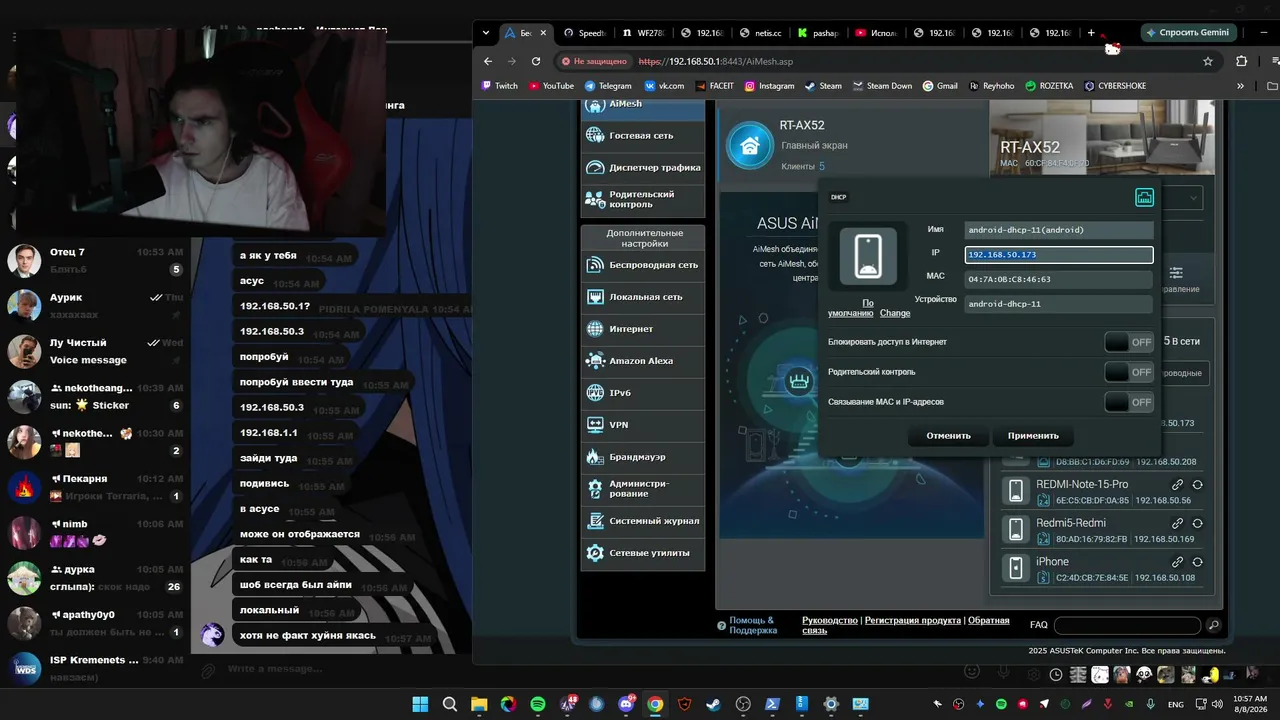The height and width of the screenshot is (720, 1280).
Task: Click the ethernet port icon in client dialog
Action: [1144, 198]
